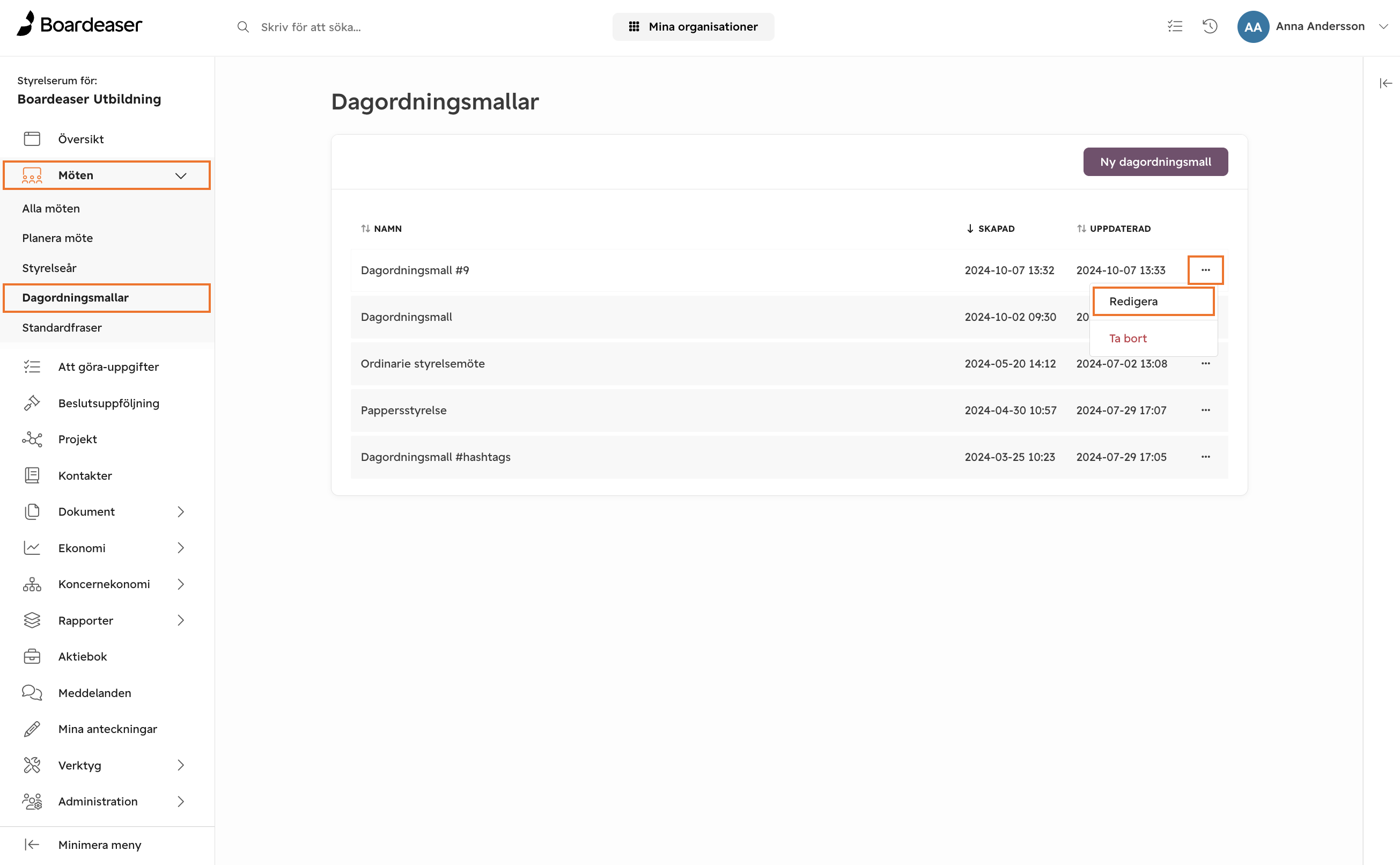Open Beslutsuppföljning gavel icon

pyautogui.click(x=32, y=403)
